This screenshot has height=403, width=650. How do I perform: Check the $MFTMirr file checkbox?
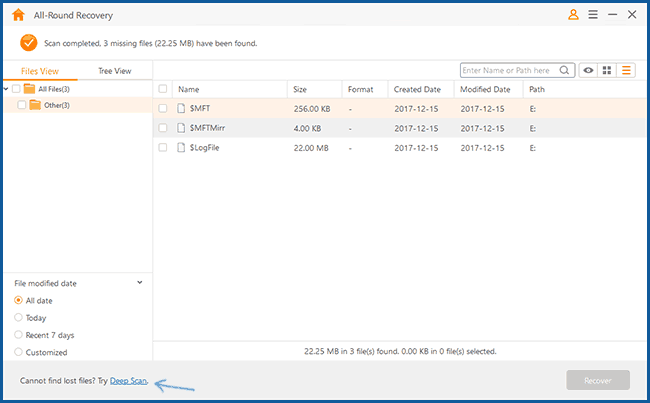coord(163,128)
